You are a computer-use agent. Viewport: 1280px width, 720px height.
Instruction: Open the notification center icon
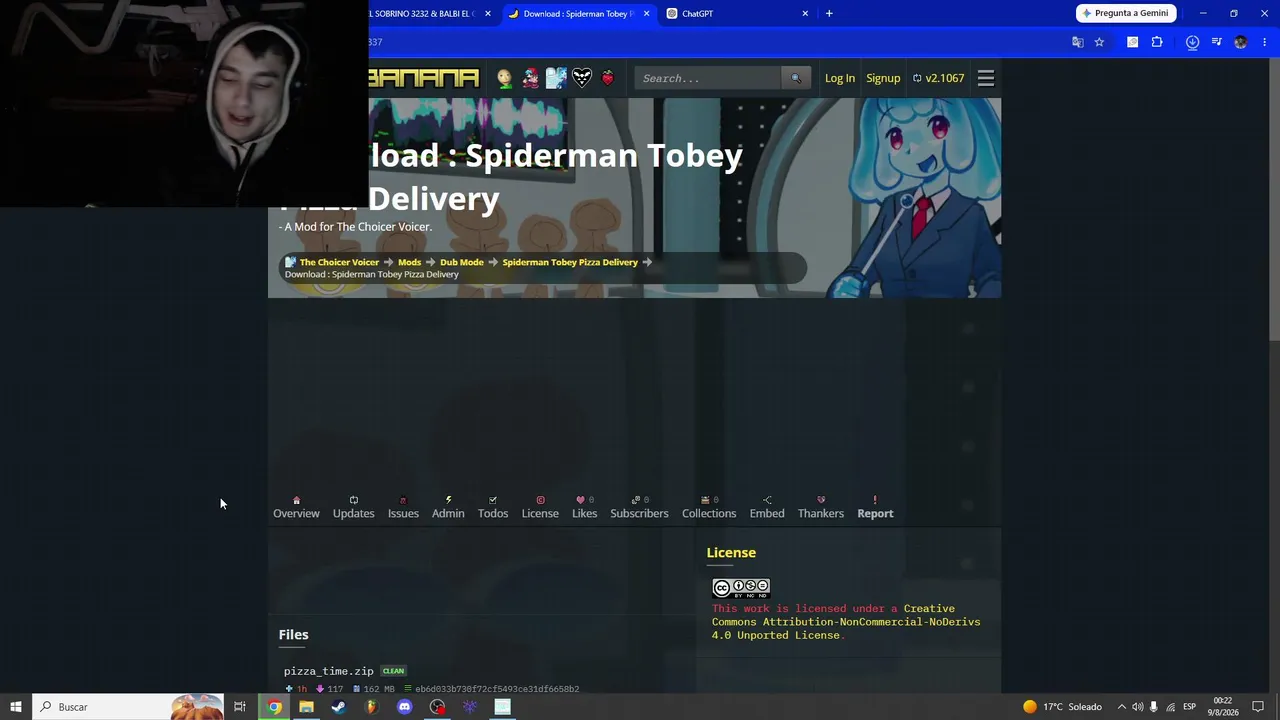(x=1258, y=707)
